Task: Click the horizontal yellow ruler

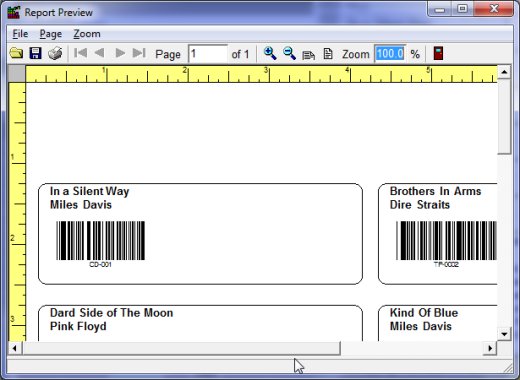Action: coord(261,74)
